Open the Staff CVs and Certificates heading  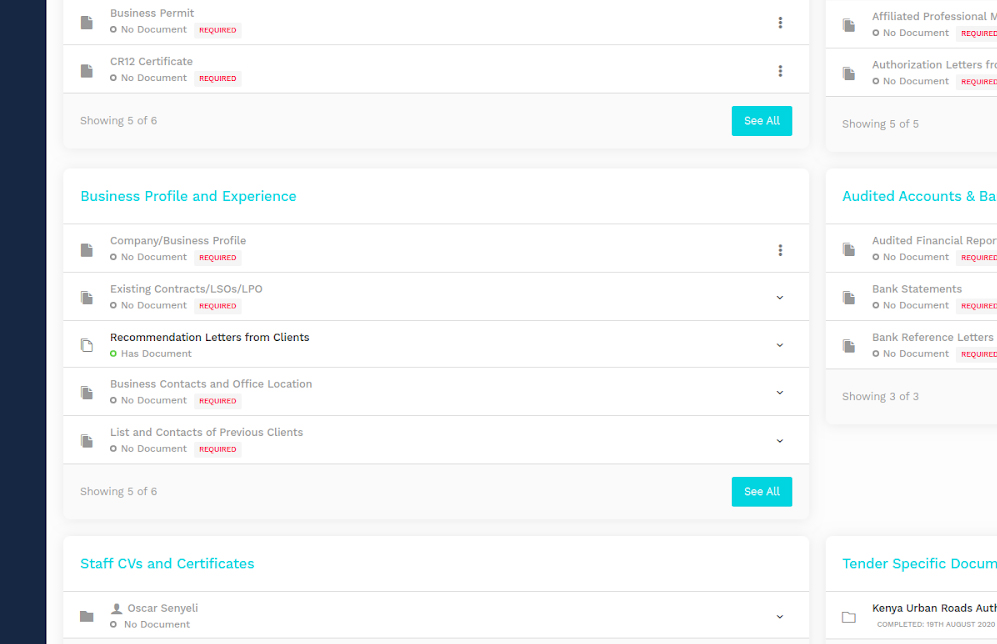click(x=167, y=564)
